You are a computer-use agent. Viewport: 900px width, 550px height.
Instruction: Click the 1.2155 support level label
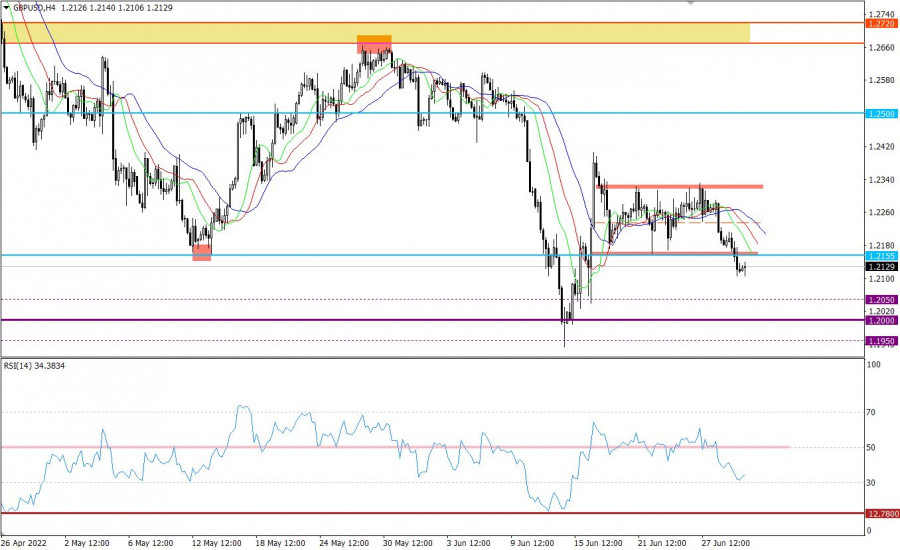pyautogui.click(x=881, y=256)
